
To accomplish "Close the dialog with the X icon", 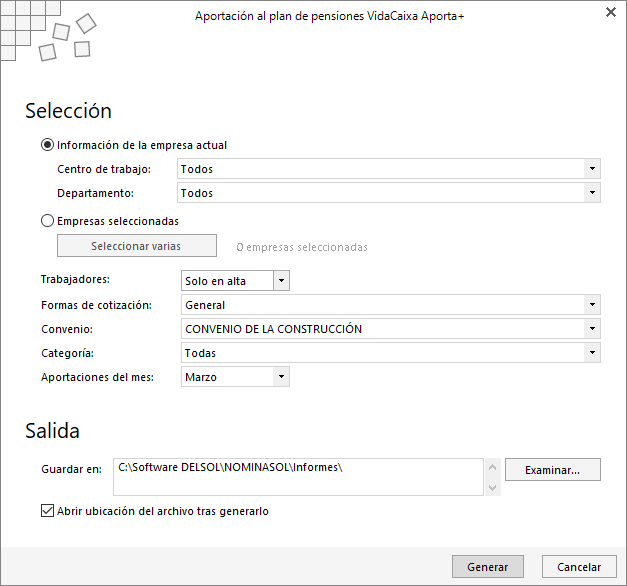I will pos(611,12).
